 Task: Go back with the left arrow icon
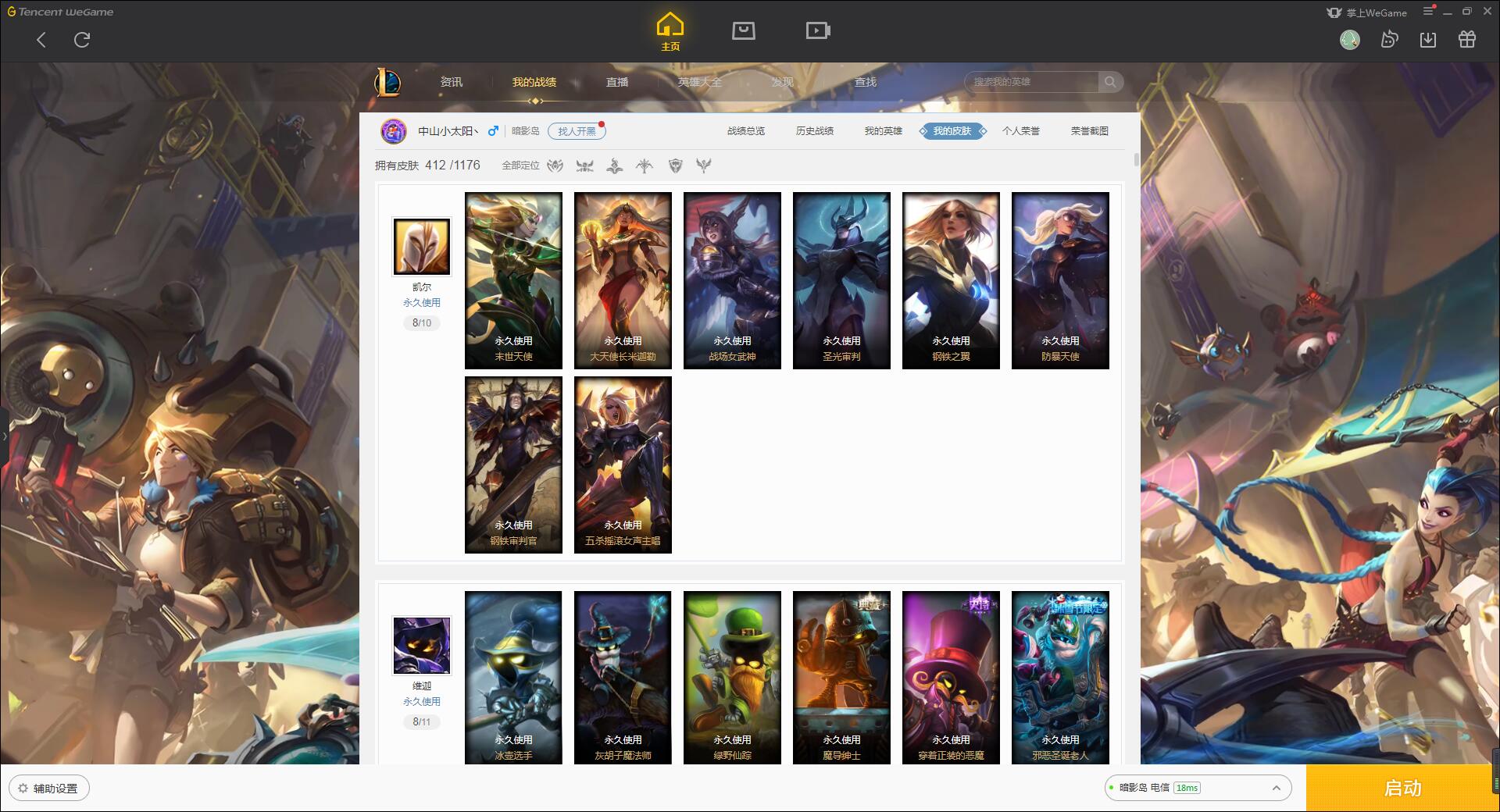click(x=41, y=40)
